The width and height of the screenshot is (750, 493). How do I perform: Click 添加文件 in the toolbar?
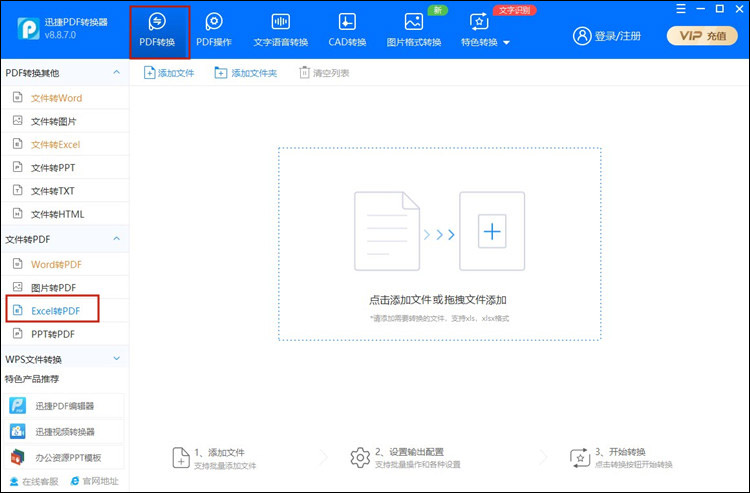point(169,73)
